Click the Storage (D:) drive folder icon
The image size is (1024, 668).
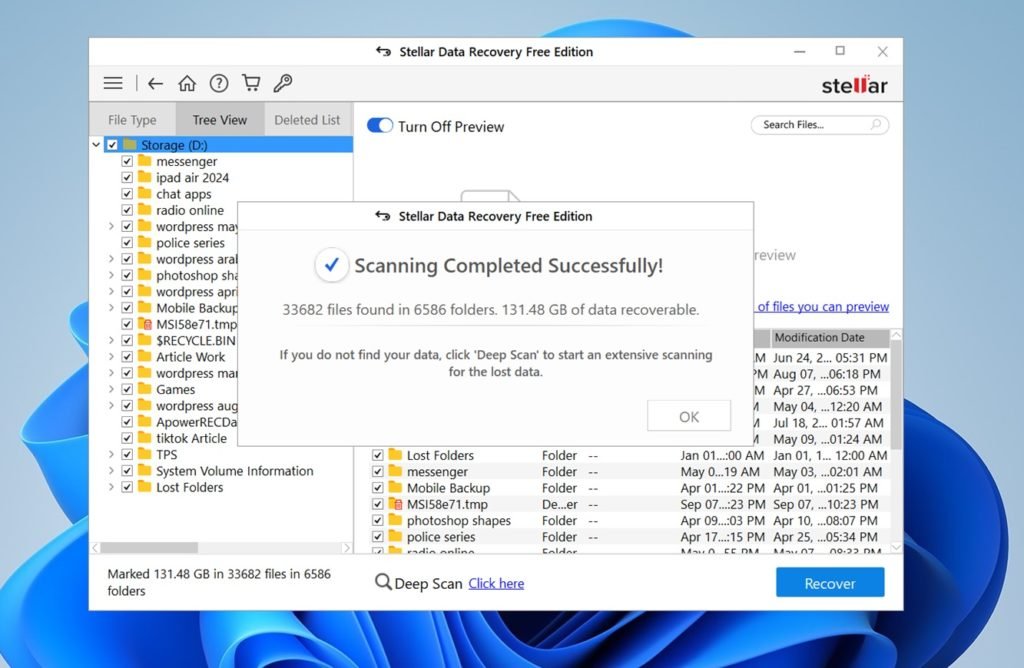pyautogui.click(x=130, y=144)
